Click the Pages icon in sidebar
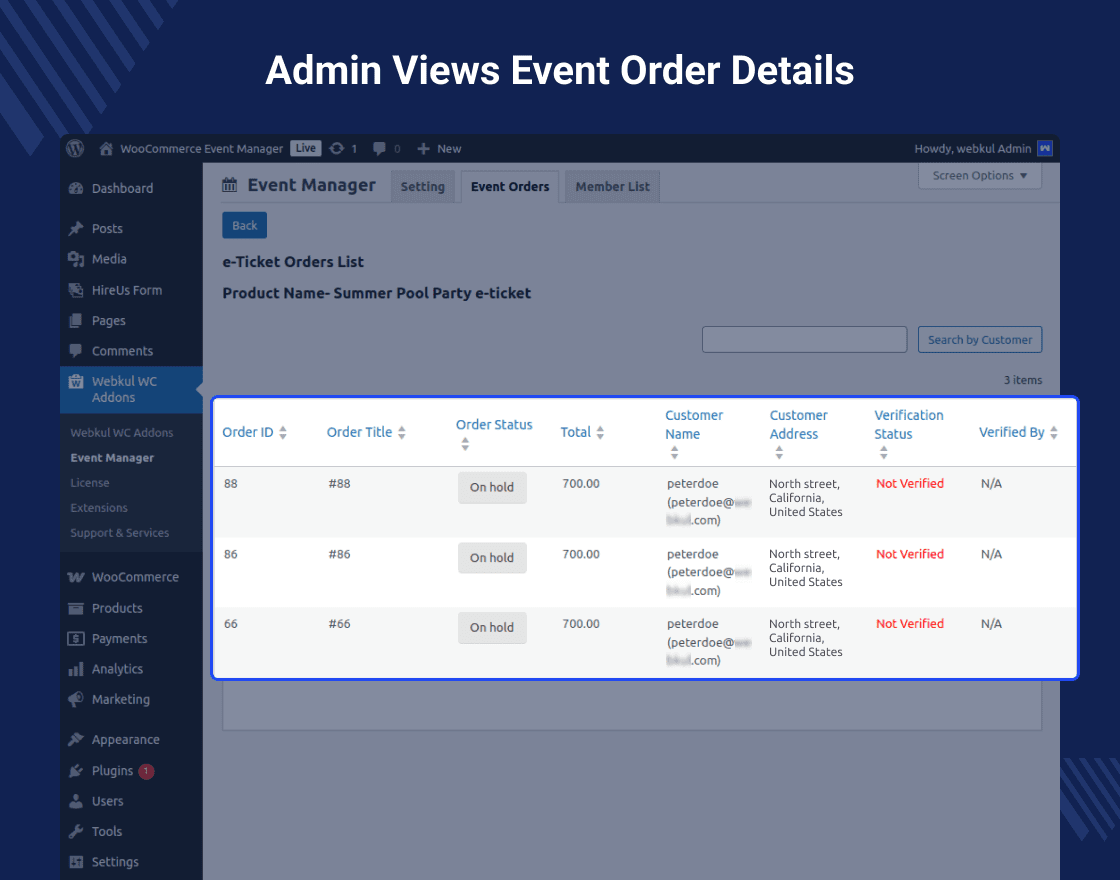 [x=76, y=321]
